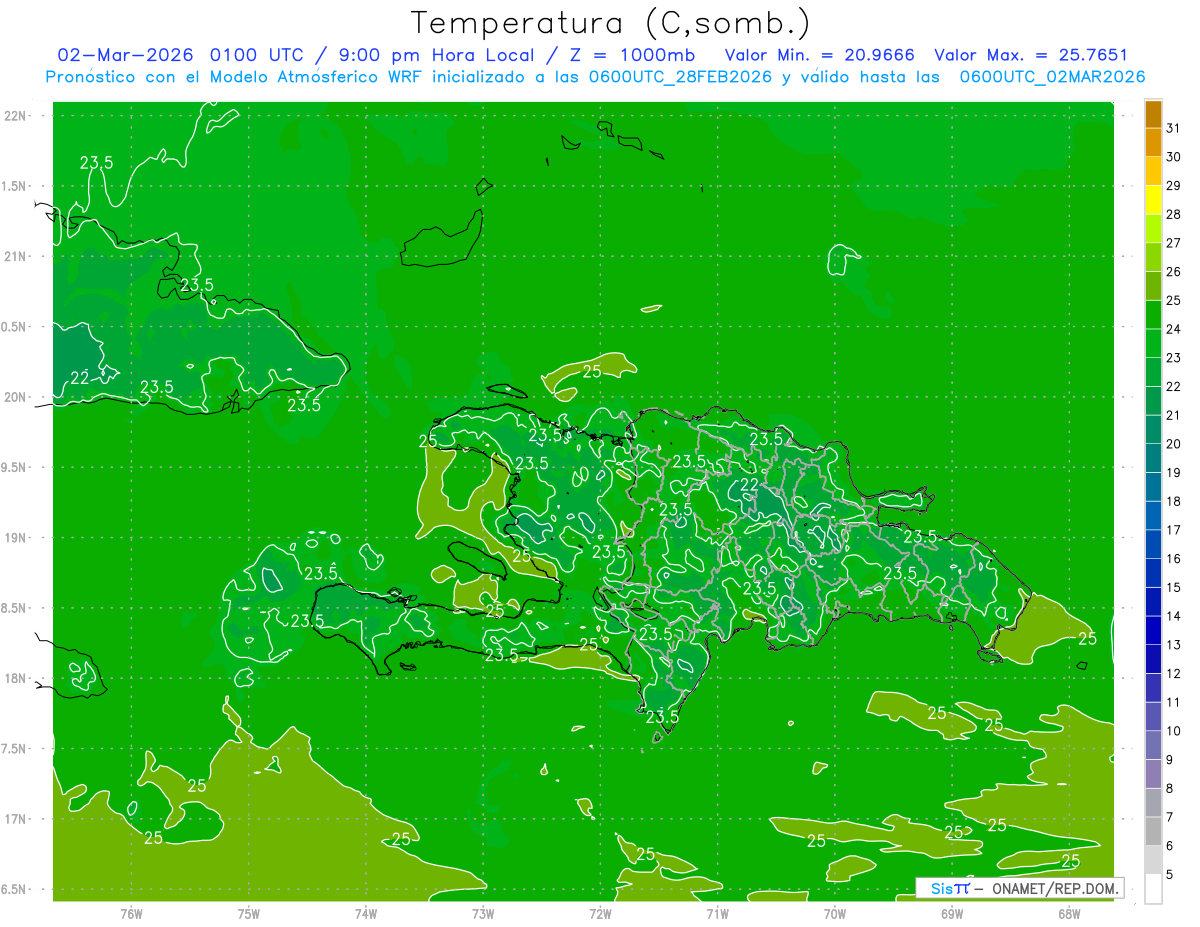Click the '22' contour label over eastern Cuba
This screenshot has width=1200, height=927.
click(x=80, y=378)
